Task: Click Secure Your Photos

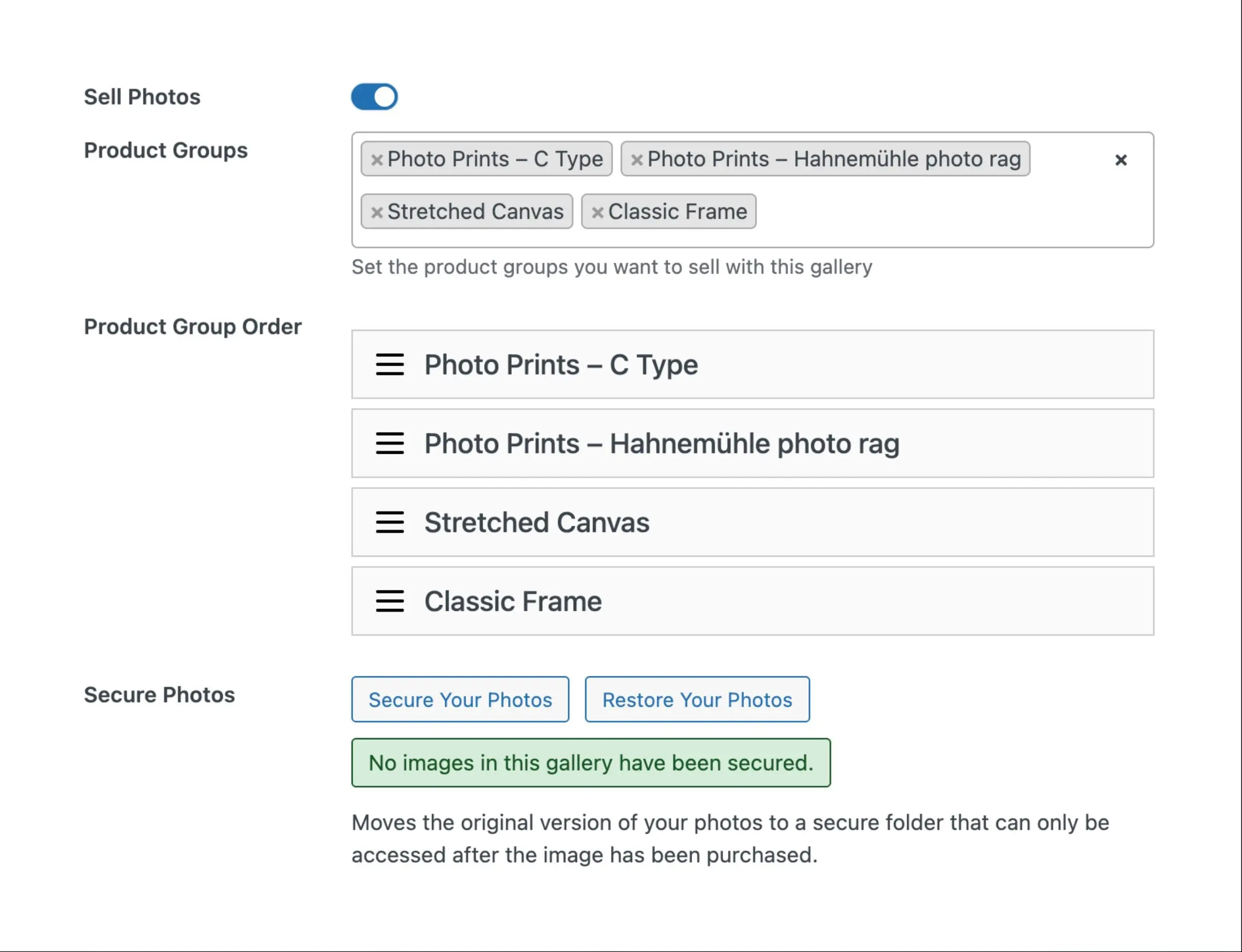Action: pyautogui.click(x=460, y=699)
